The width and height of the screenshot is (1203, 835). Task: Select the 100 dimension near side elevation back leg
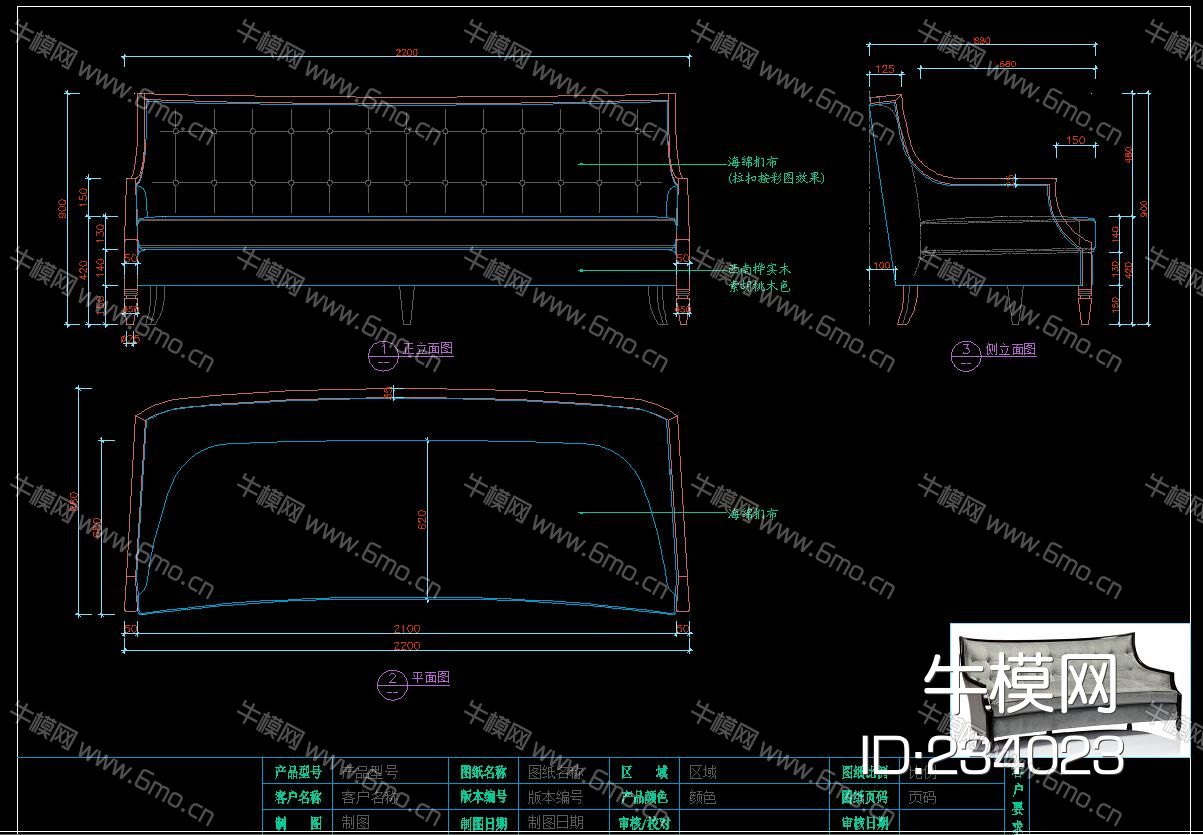(x=881, y=265)
